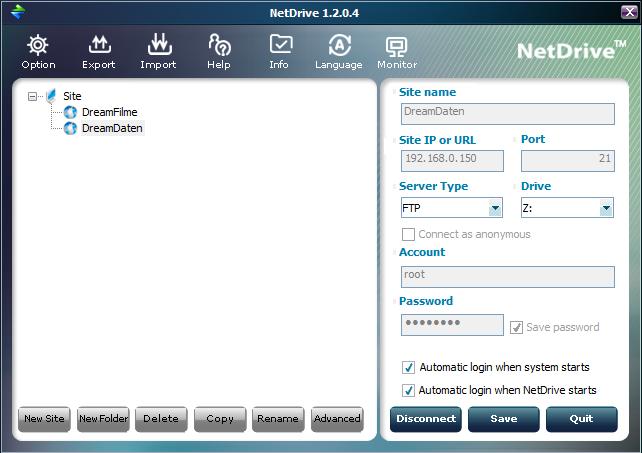Screen dimensions: 642x453
Task: Click the Save button
Action: pyautogui.click(x=504, y=419)
